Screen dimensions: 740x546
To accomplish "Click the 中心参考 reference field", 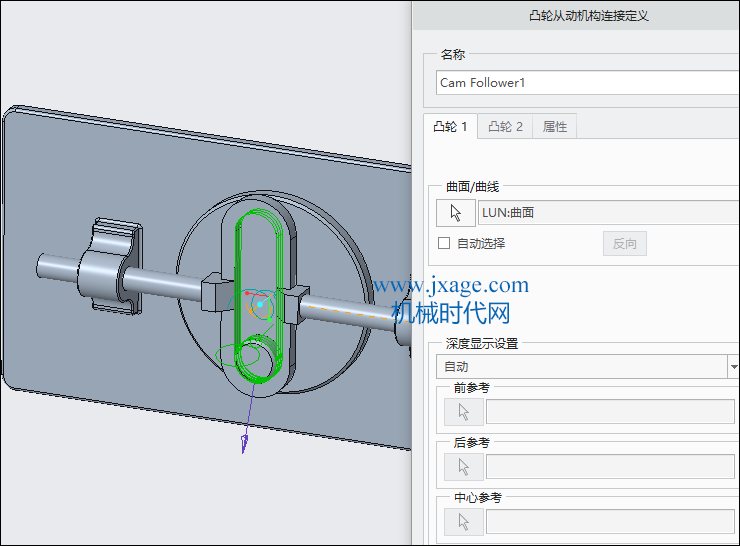I will pyautogui.click(x=610, y=521).
